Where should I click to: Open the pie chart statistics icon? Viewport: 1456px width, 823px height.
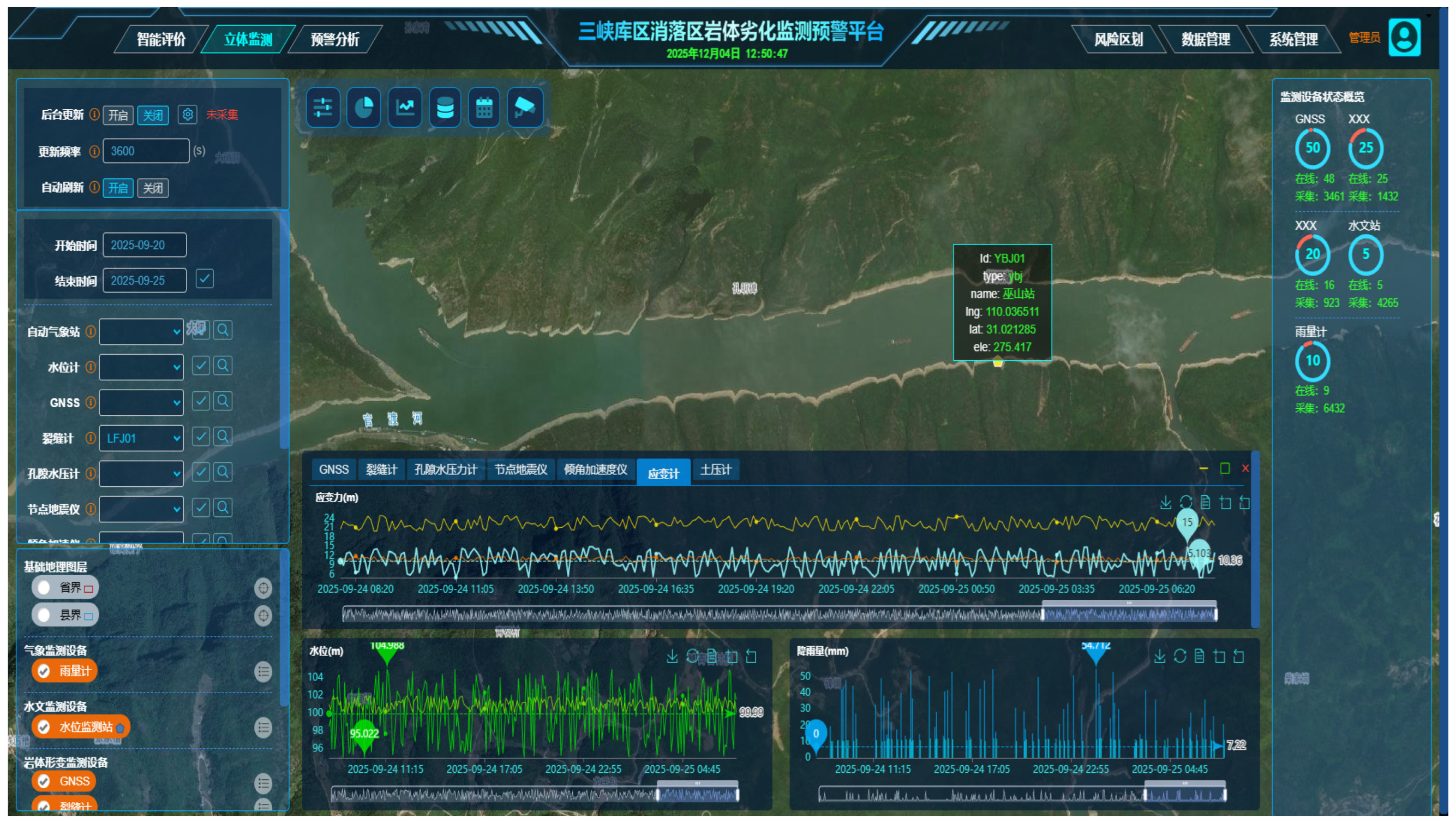coord(363,108)
